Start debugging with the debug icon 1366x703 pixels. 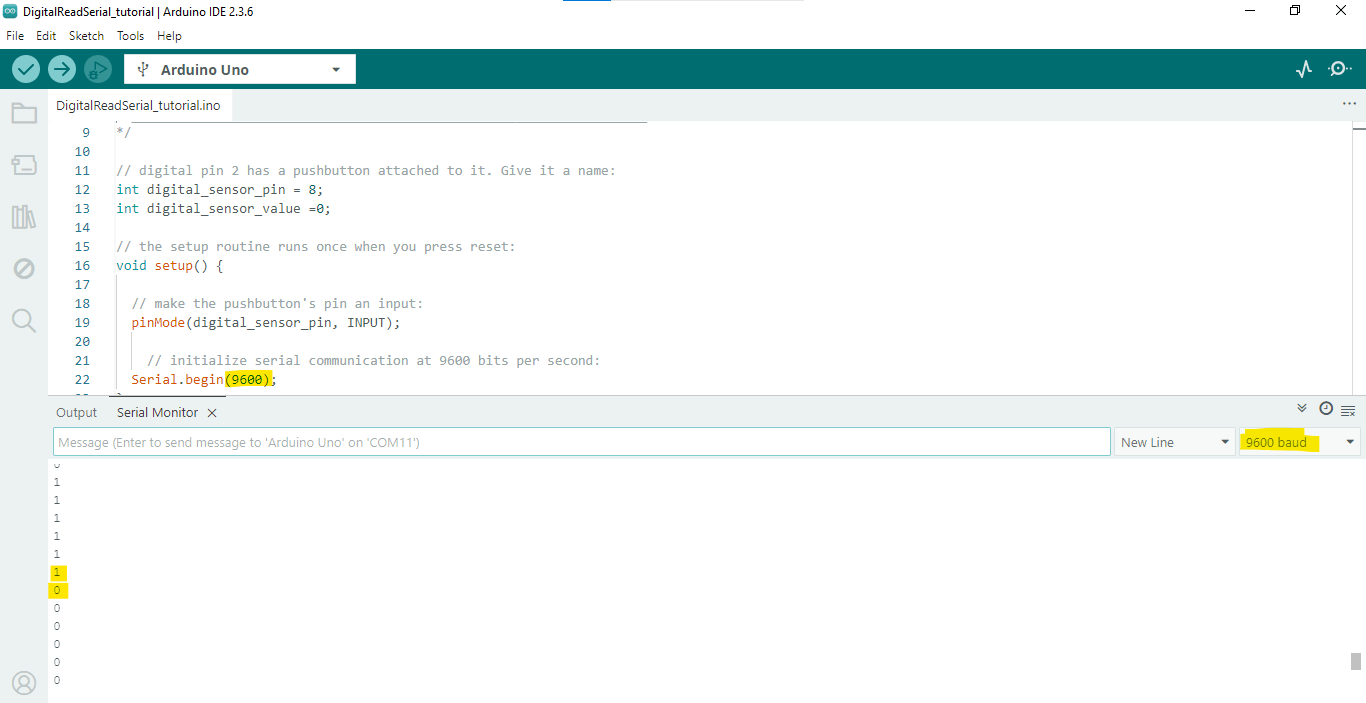click(x=97, y=69)
